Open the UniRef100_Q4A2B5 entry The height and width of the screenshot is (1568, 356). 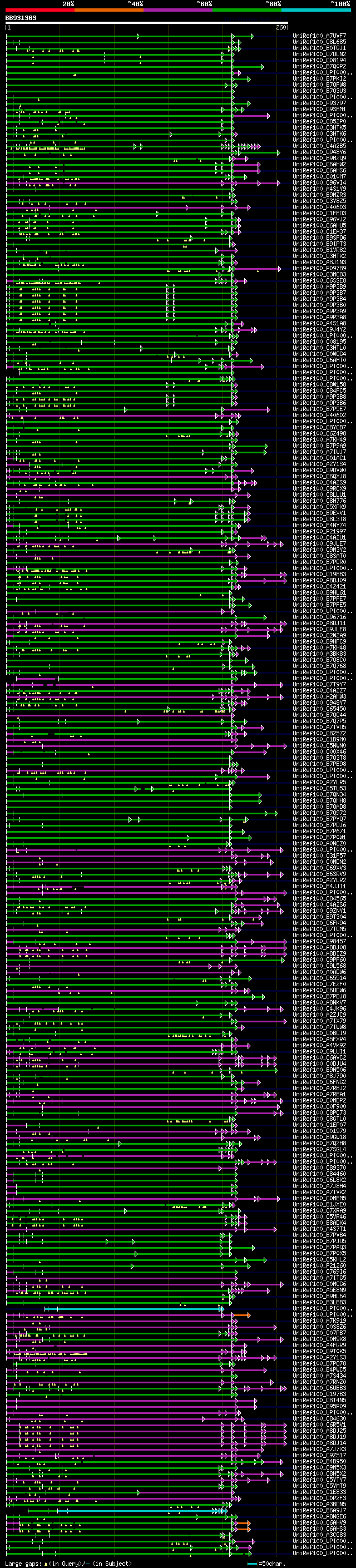pyautogui.click(x=319, y=146)
